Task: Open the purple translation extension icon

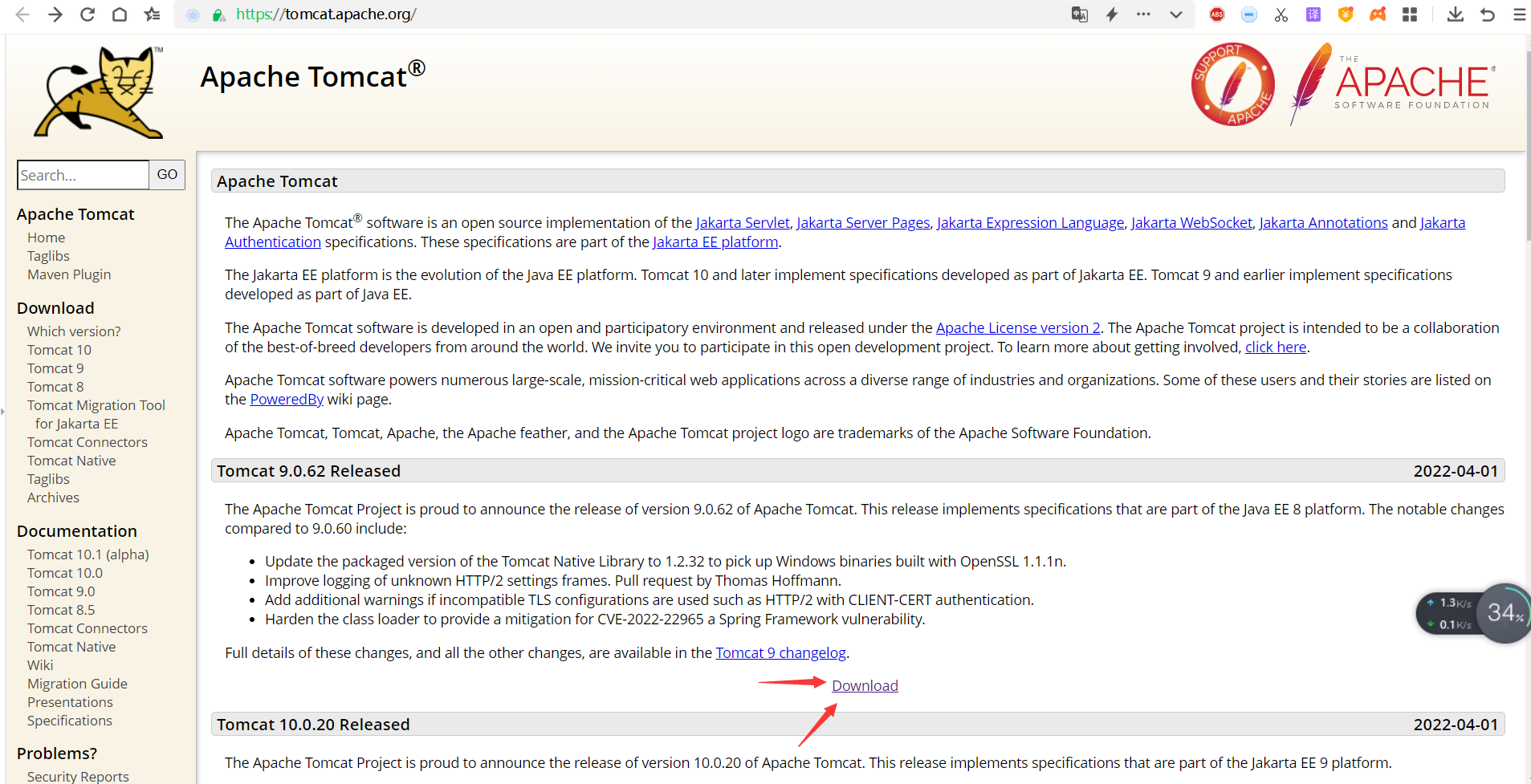Action: tap(1313, 14)
